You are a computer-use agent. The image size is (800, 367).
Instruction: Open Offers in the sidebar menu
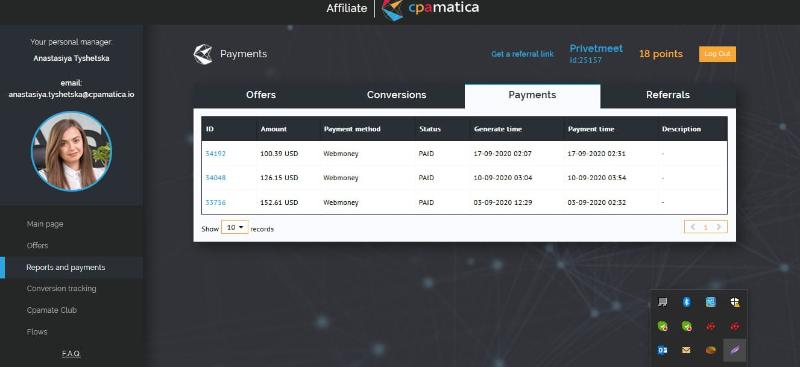click(x=37, y=246)
